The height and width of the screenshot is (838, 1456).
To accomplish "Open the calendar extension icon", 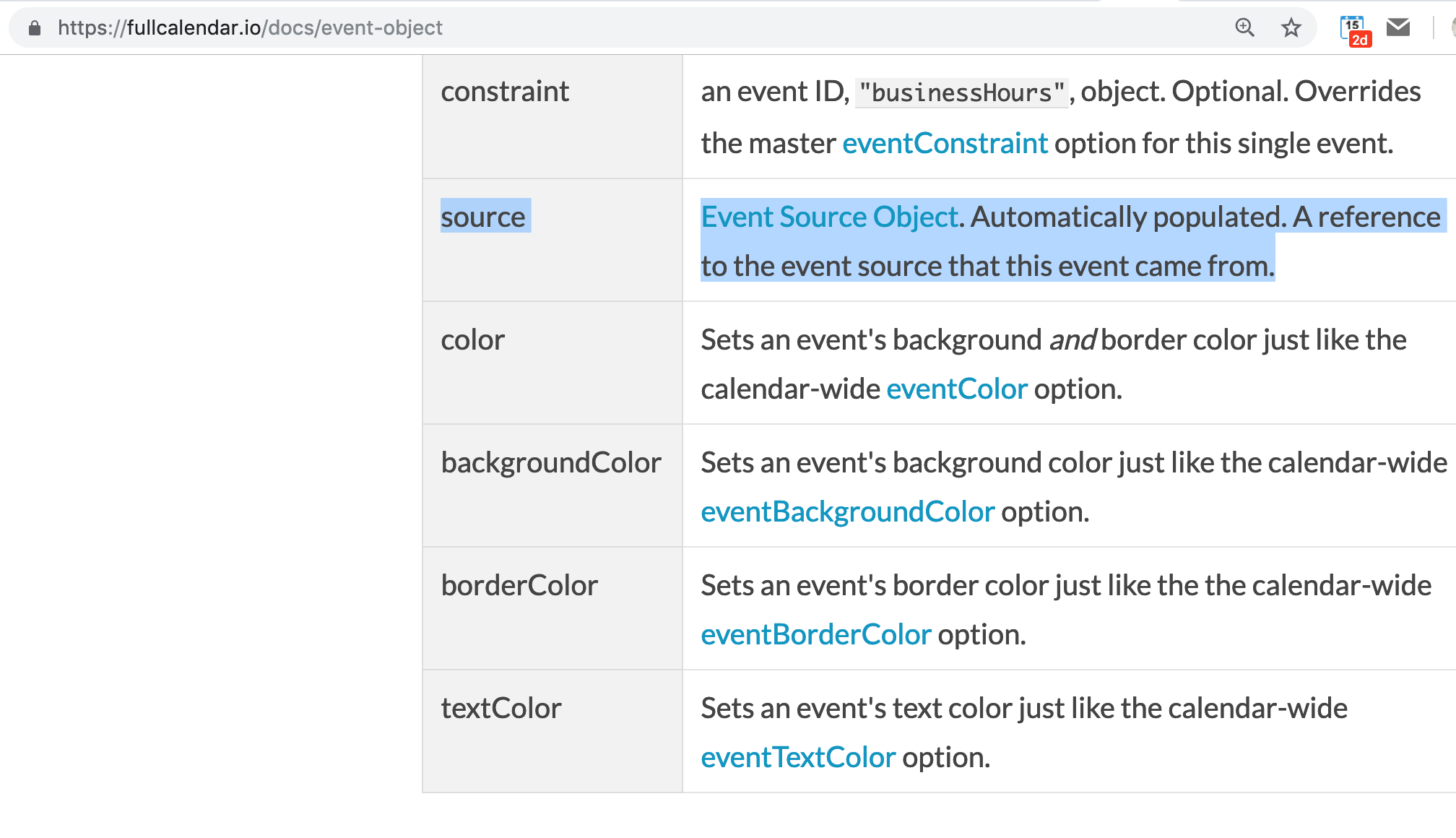I will (x=1351, y=25).
